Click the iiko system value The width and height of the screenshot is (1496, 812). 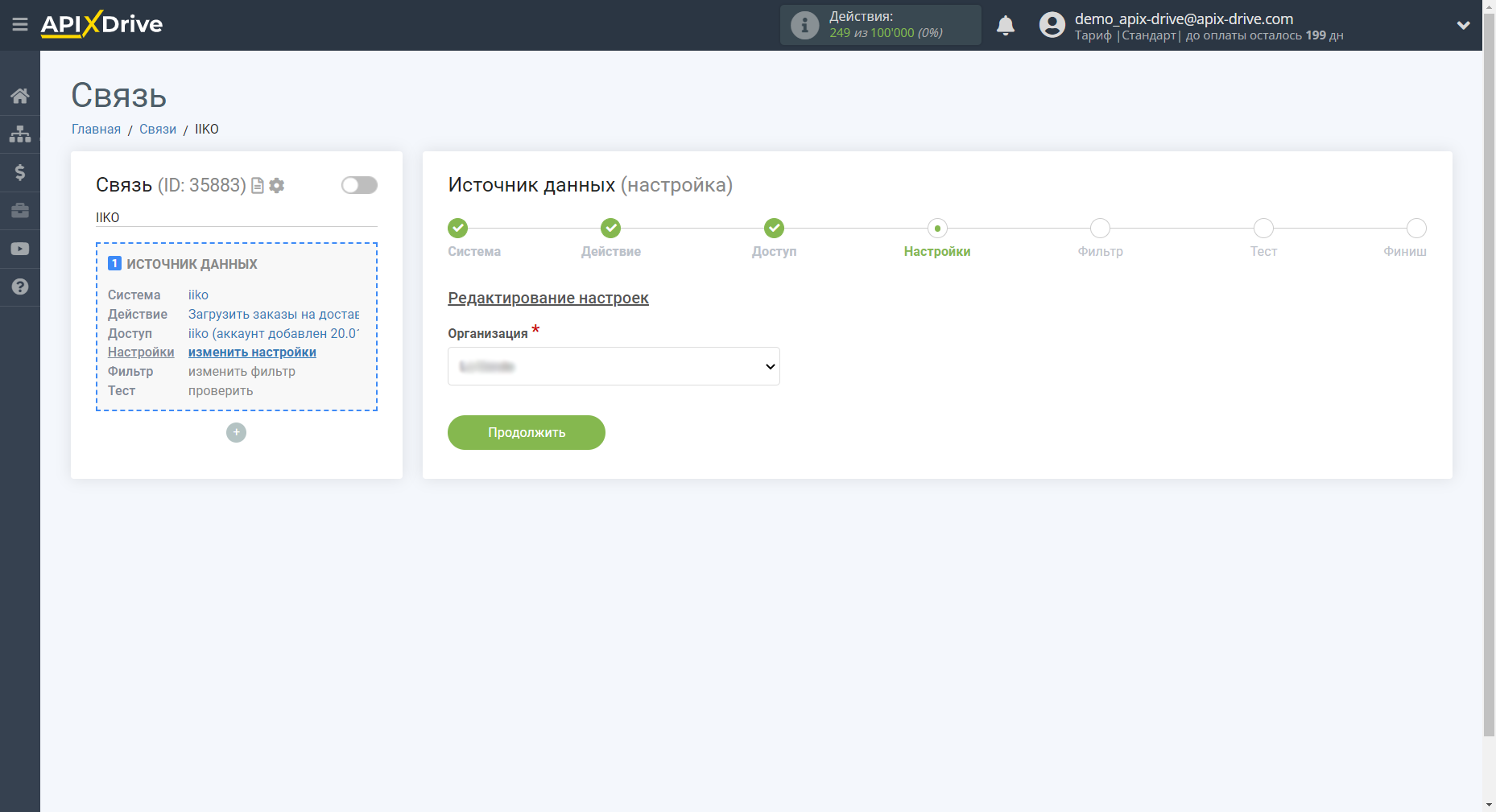198,295
